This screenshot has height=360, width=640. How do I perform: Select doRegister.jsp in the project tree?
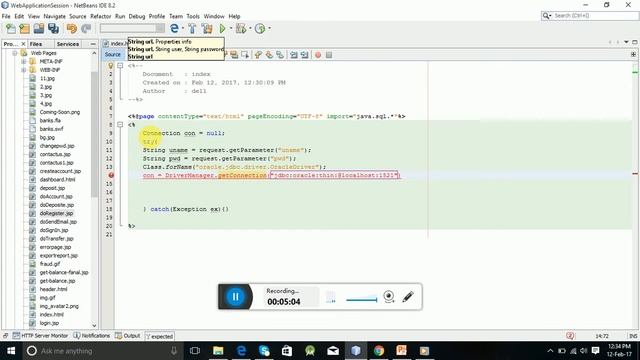click(x=56, y=213)
